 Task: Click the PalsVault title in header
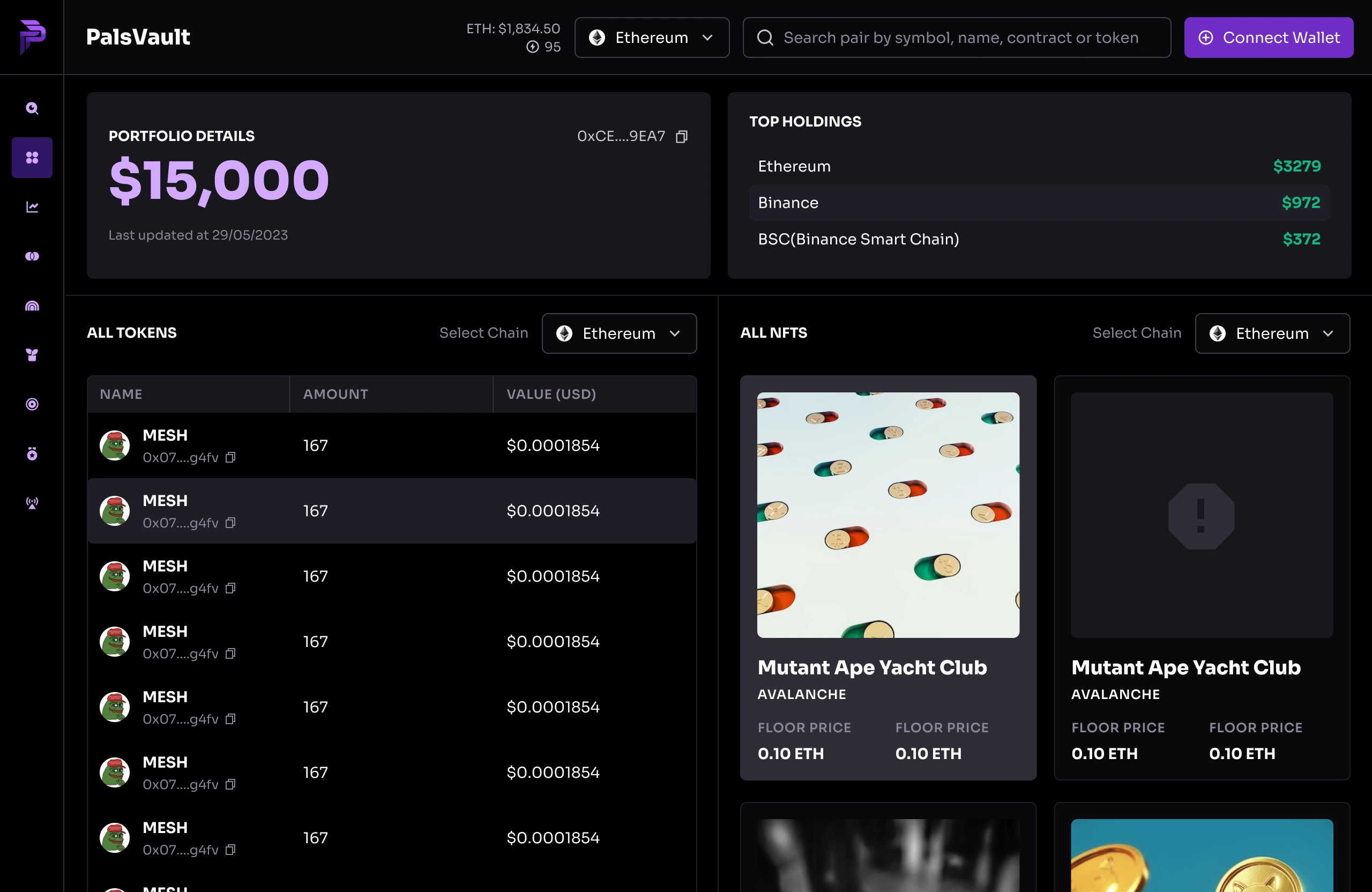point(138,38)
